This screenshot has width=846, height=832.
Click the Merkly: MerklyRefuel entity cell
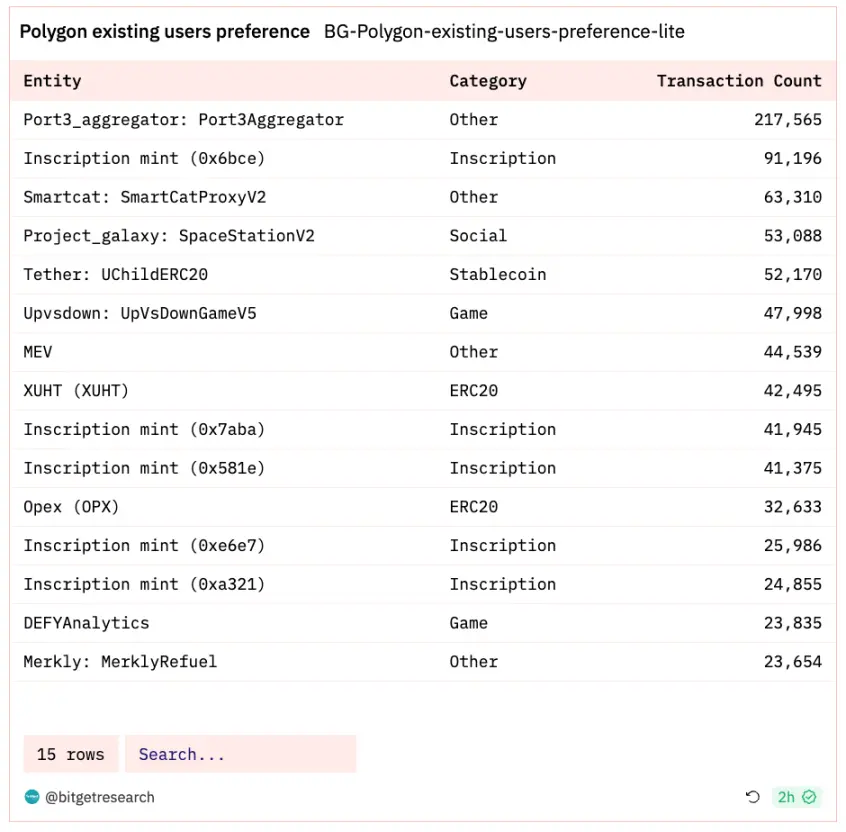[120, 661]
